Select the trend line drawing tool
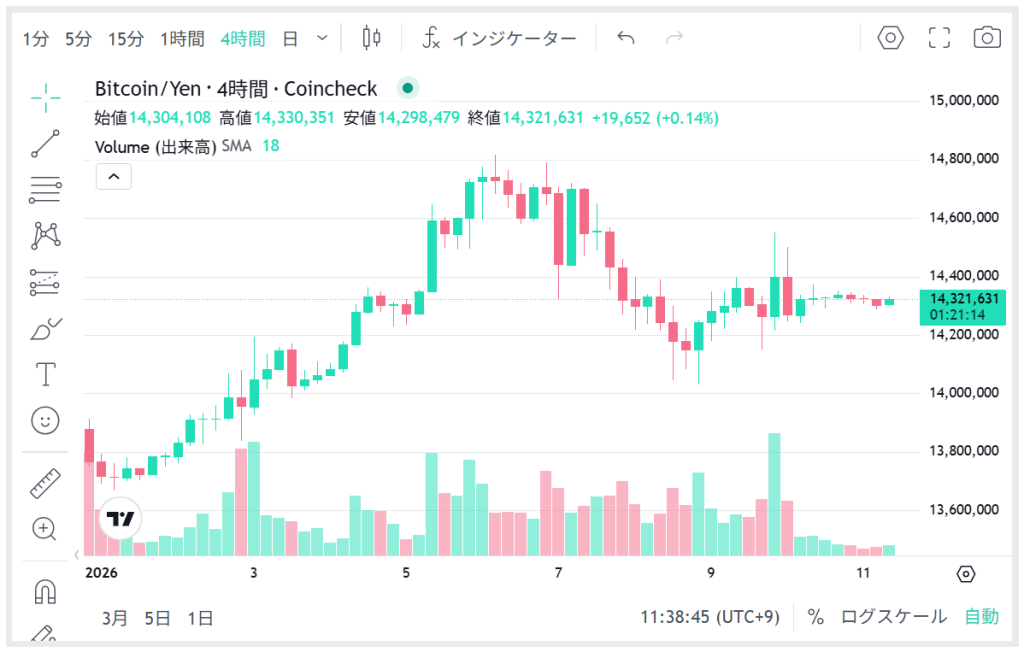Image resolution: width=1024 pixels, height=652 pixels. [46, 143]
